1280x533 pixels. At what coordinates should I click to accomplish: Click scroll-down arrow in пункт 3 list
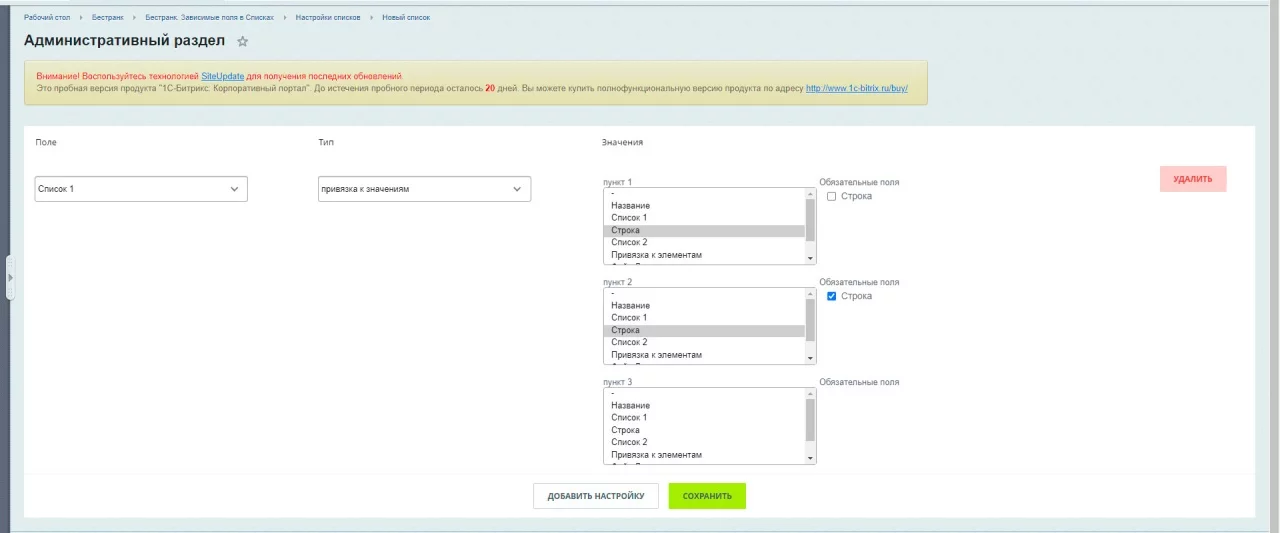(x=810, y=458)
